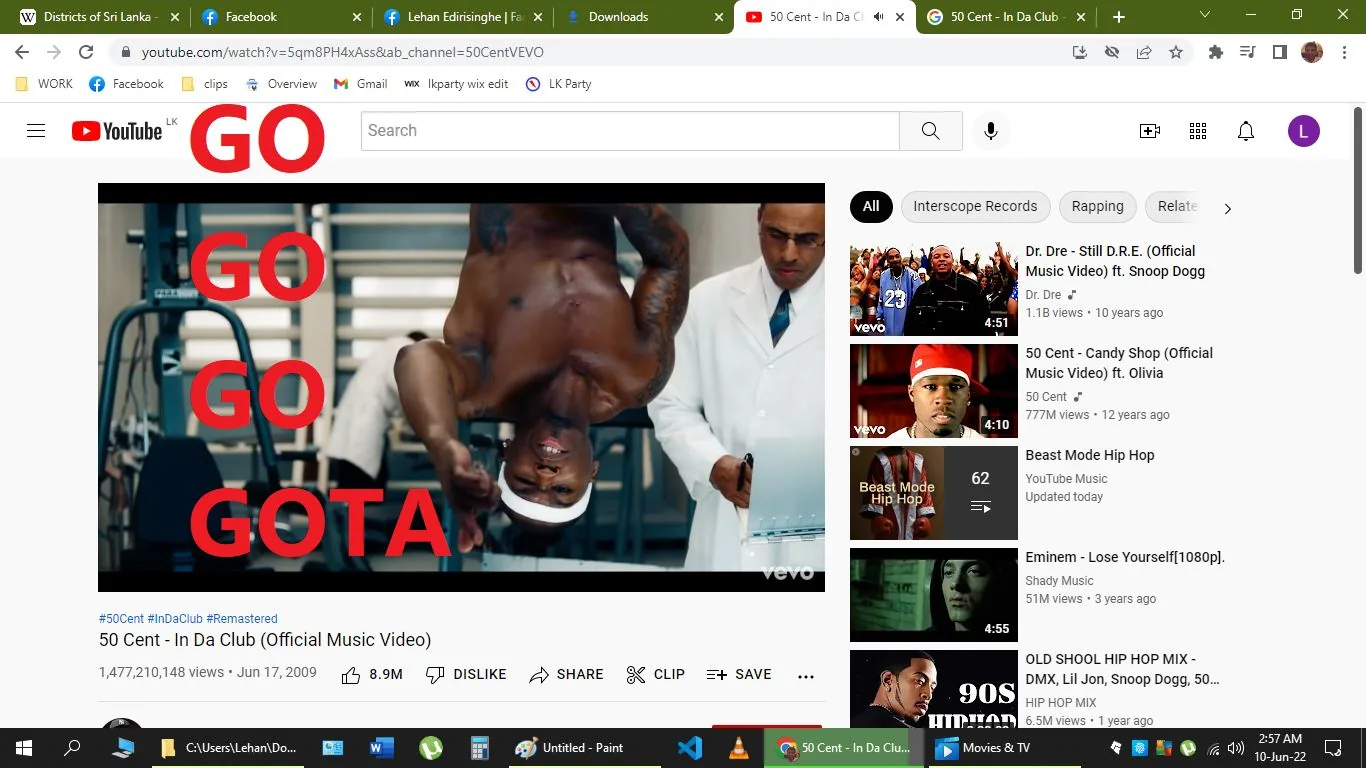The height and width of the screenshot is (768, 1366).
Task: Open a new browser tab
Action: point(1118,17)
